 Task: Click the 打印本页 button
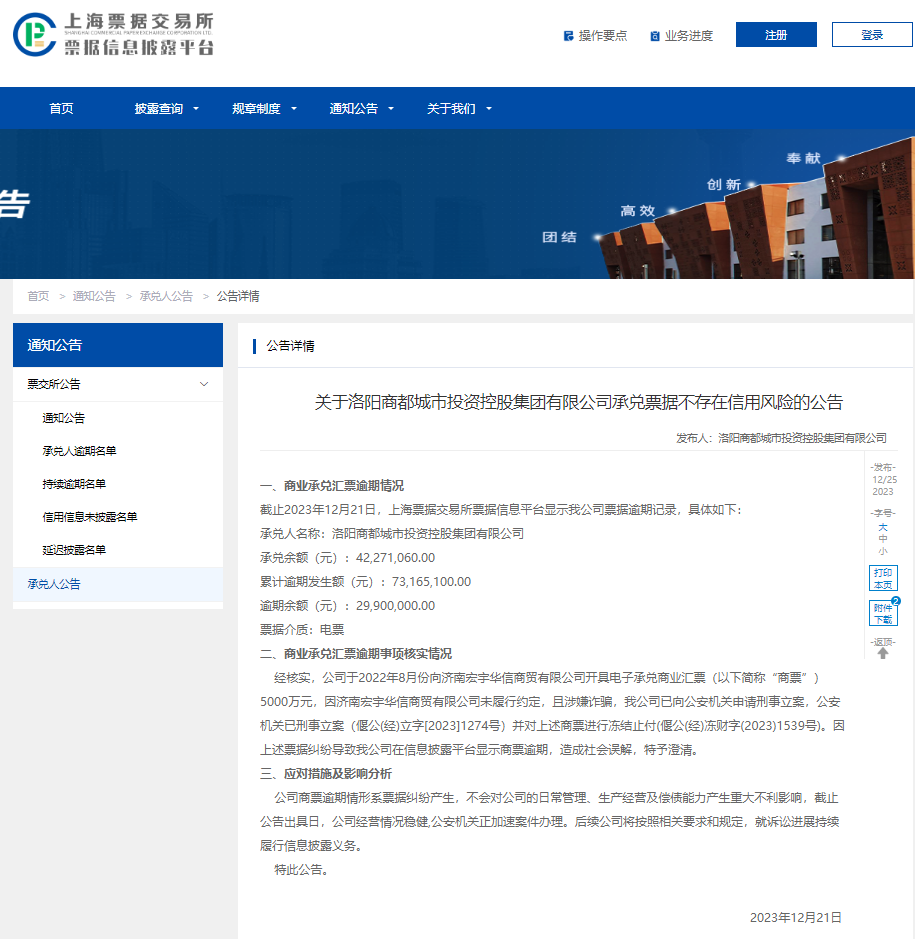(x=883, y=578)
